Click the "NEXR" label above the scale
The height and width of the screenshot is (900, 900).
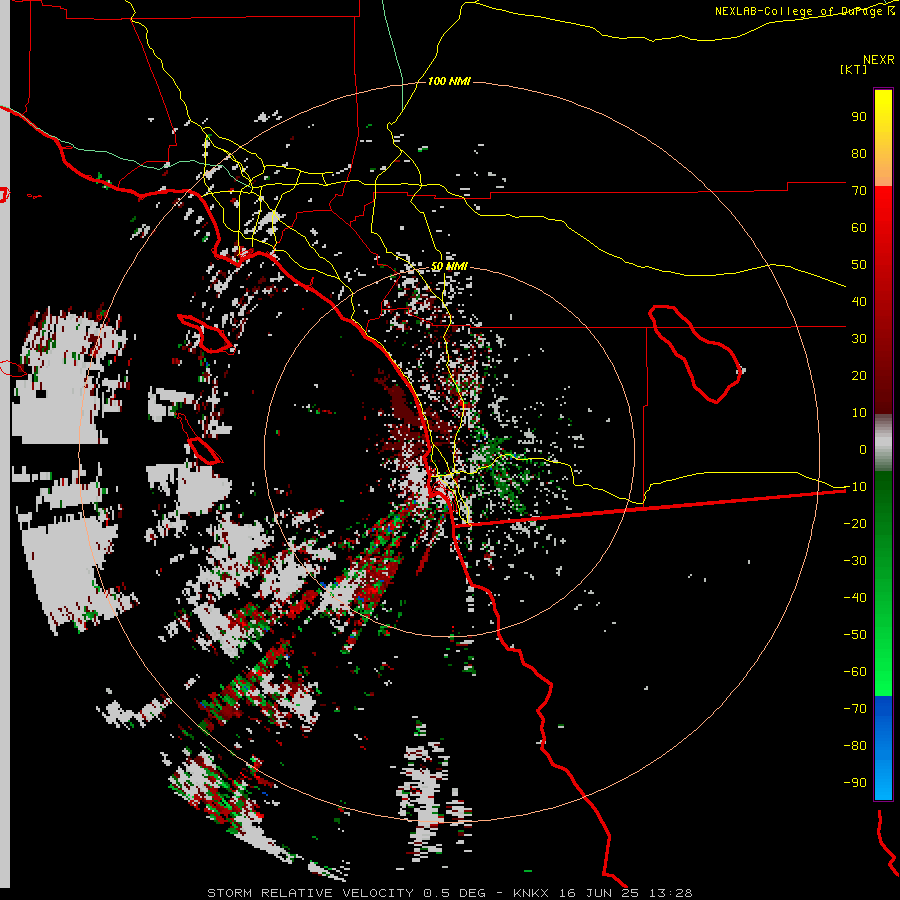[878, 60]
